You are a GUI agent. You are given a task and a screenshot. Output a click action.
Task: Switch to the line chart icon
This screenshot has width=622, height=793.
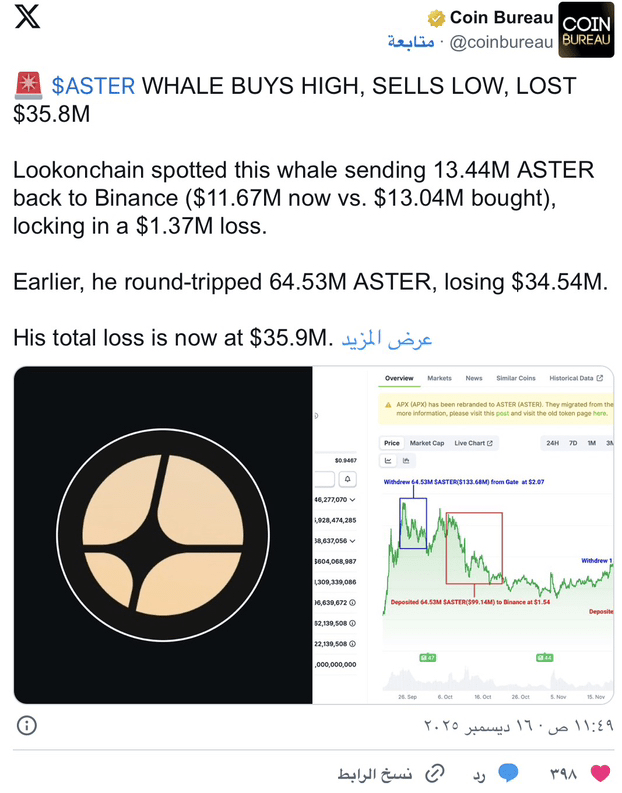click(x=388, y=461)
